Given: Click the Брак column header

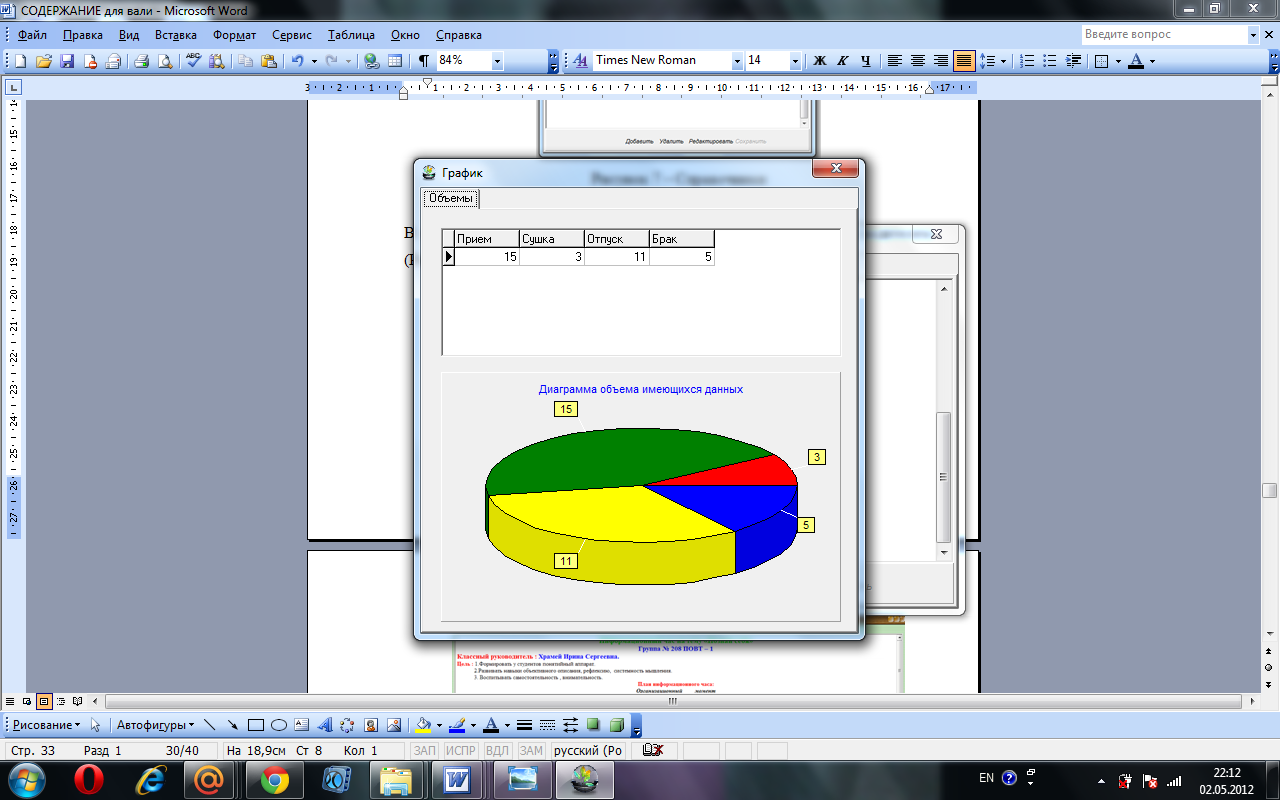Looking at the screenshot, I should pyautogui.click(x=682, y=239).
